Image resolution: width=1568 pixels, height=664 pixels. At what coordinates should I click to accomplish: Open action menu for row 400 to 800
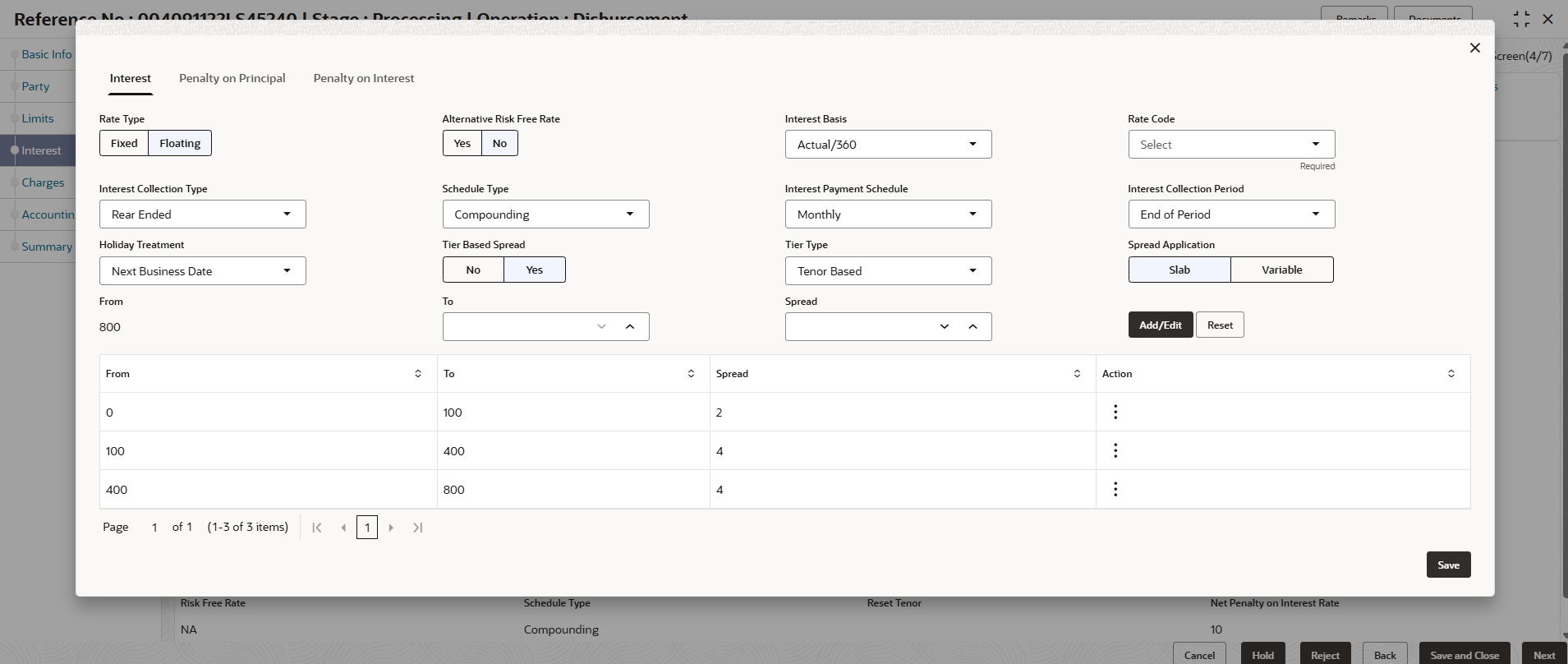[1115, 489]
